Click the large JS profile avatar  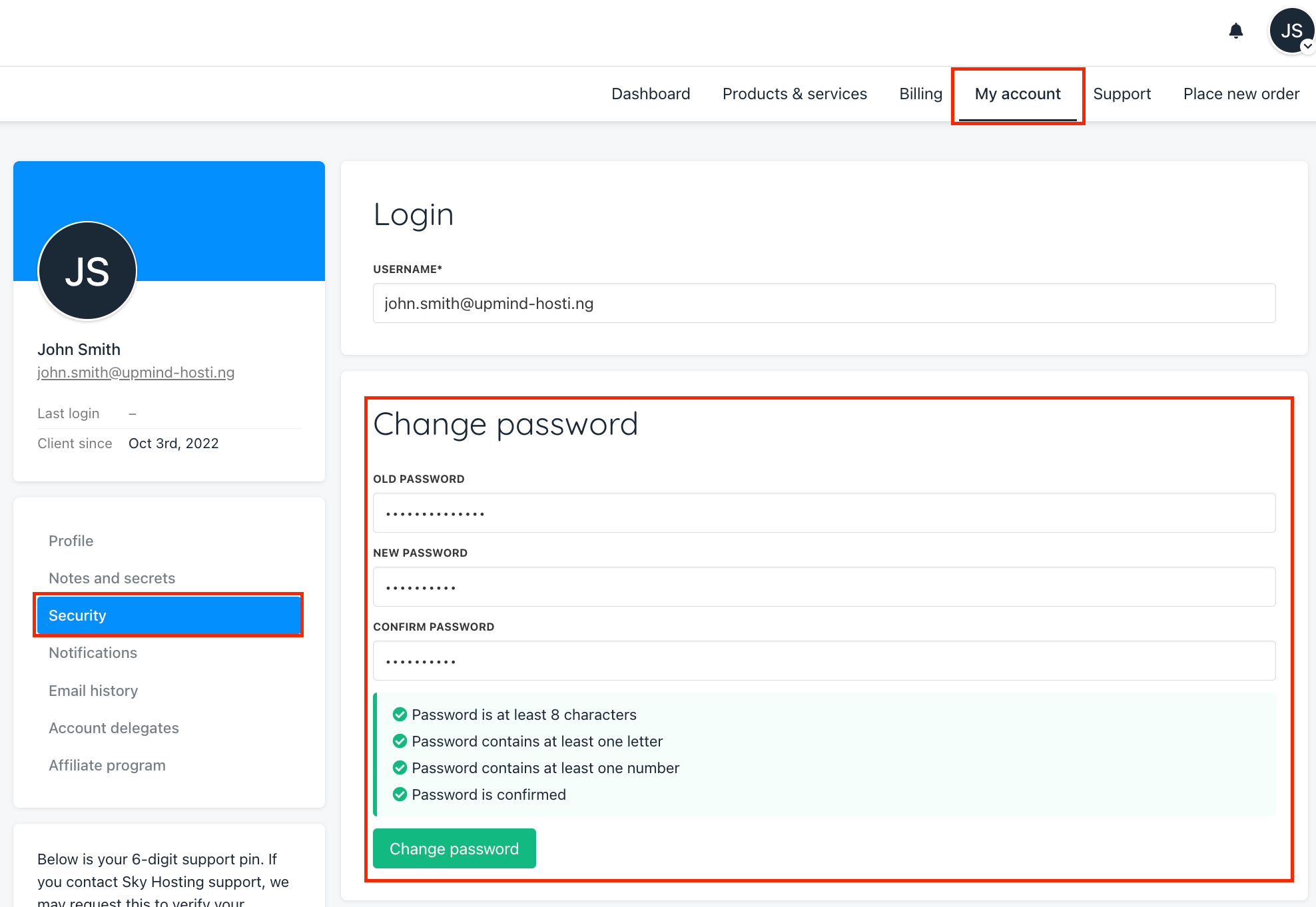click(87, 271)
